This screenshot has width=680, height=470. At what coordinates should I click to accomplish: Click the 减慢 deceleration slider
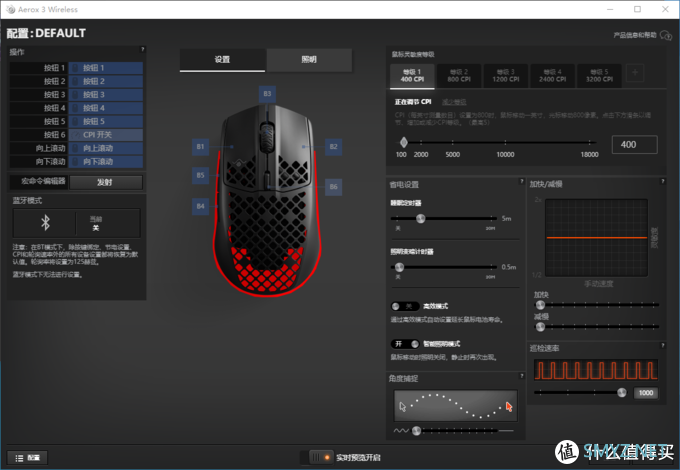pyautogui.click(x=540, y=327)
